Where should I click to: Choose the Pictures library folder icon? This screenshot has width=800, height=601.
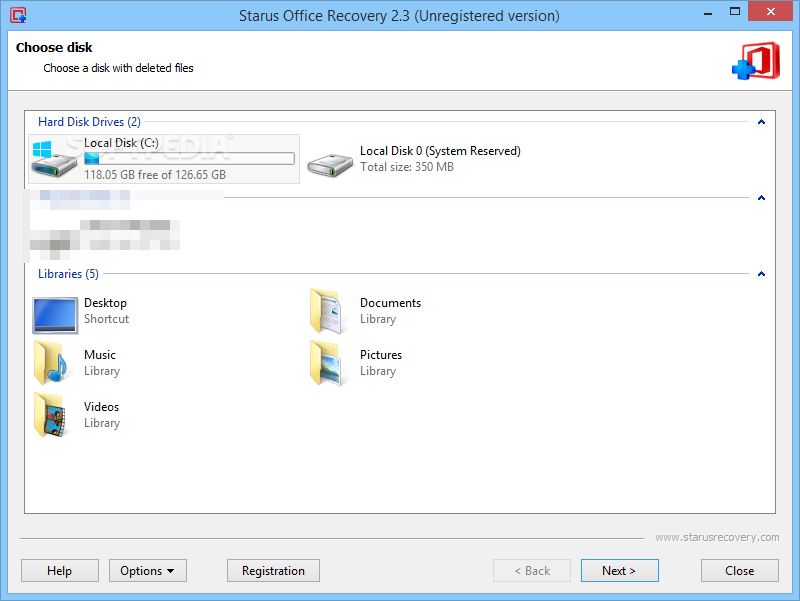[326, 363]
